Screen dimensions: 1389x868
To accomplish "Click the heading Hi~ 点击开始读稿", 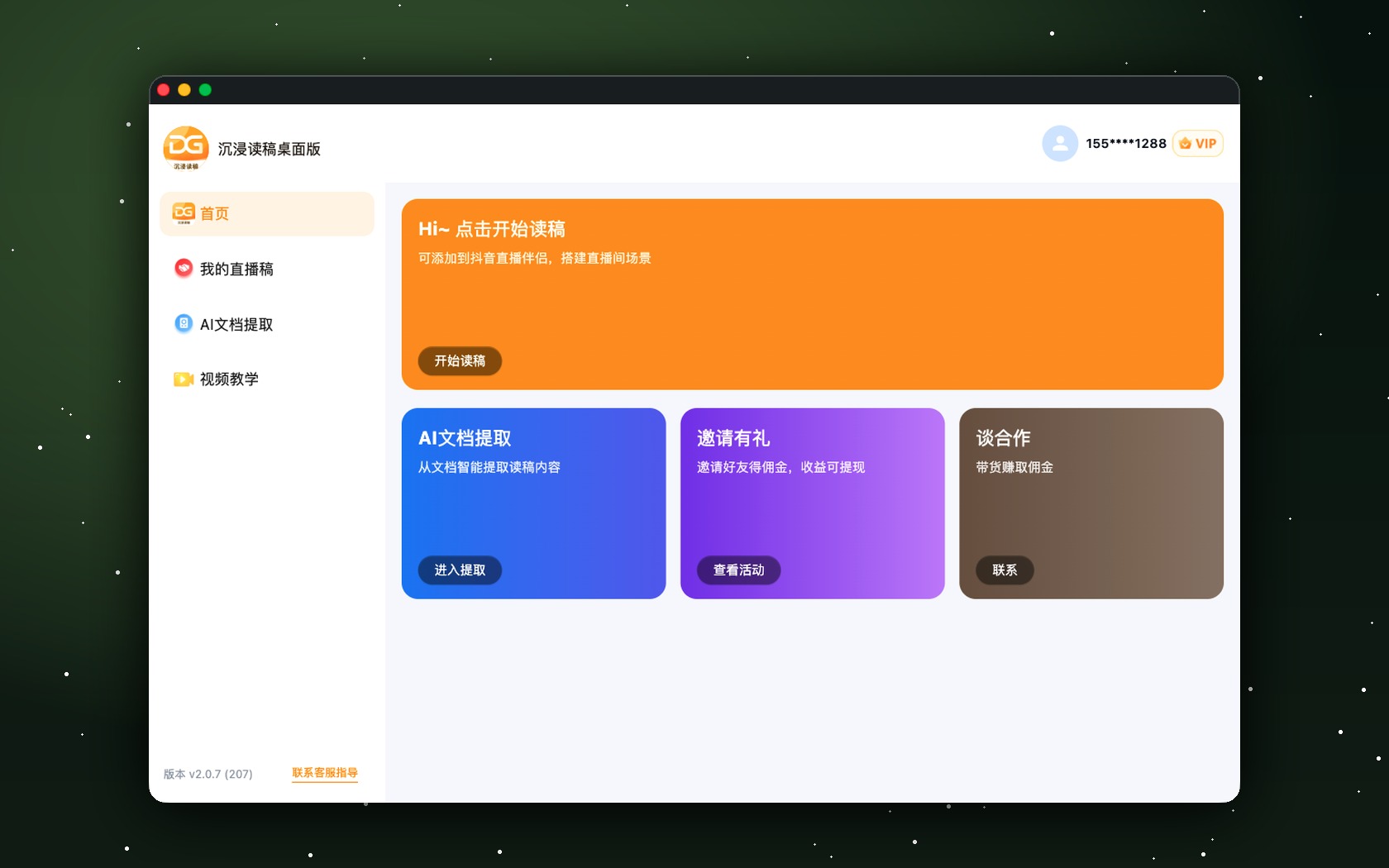I will [492, 229].
